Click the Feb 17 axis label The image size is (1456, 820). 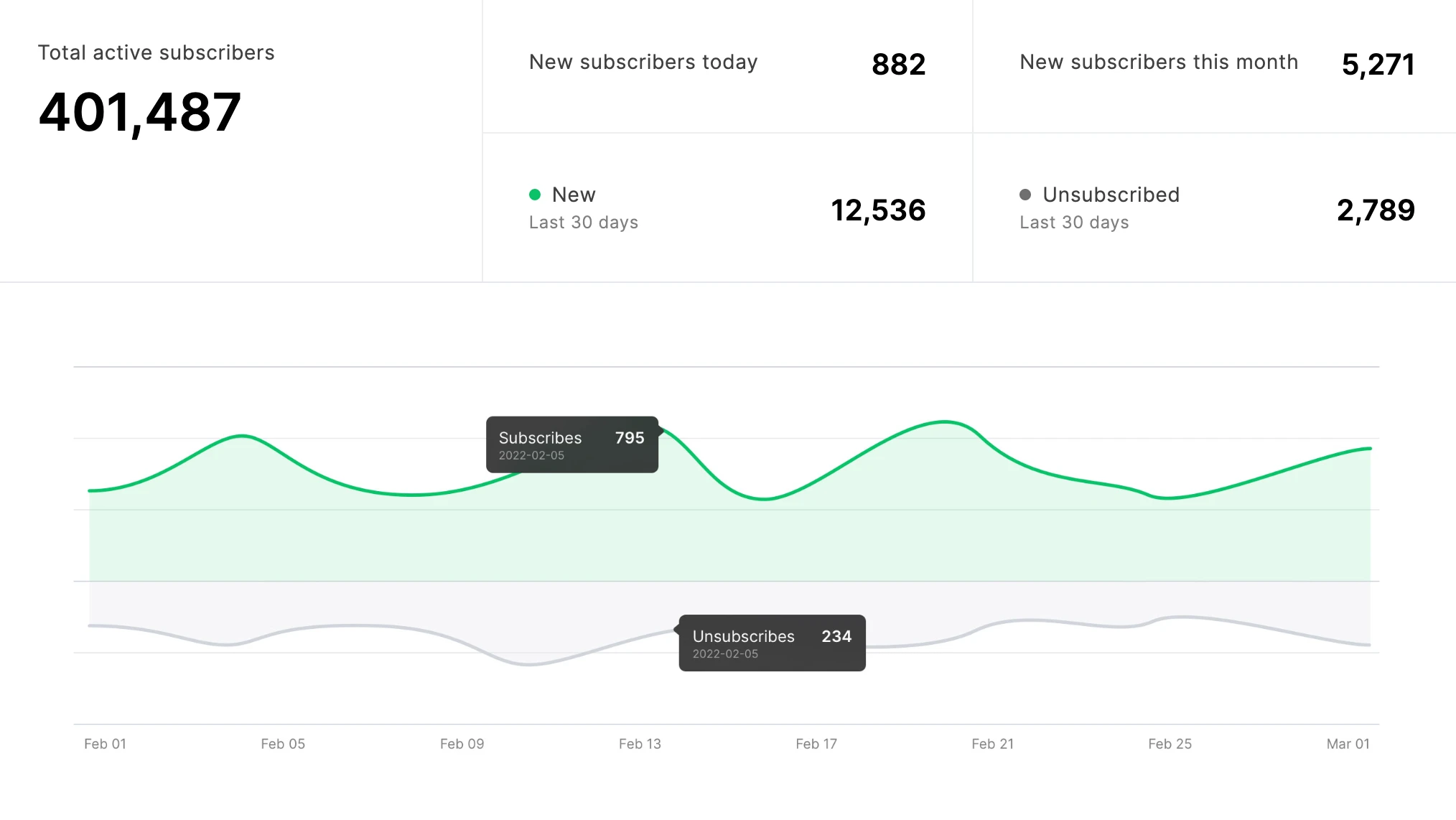coord(816,744)
